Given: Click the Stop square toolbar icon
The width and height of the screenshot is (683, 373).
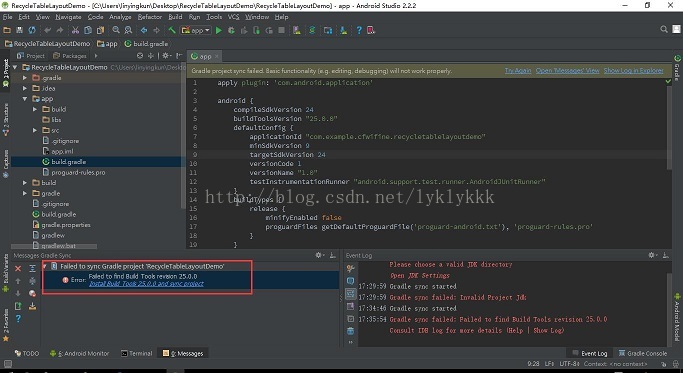Looking at the screenshot, I should click(x=281, y=30).
